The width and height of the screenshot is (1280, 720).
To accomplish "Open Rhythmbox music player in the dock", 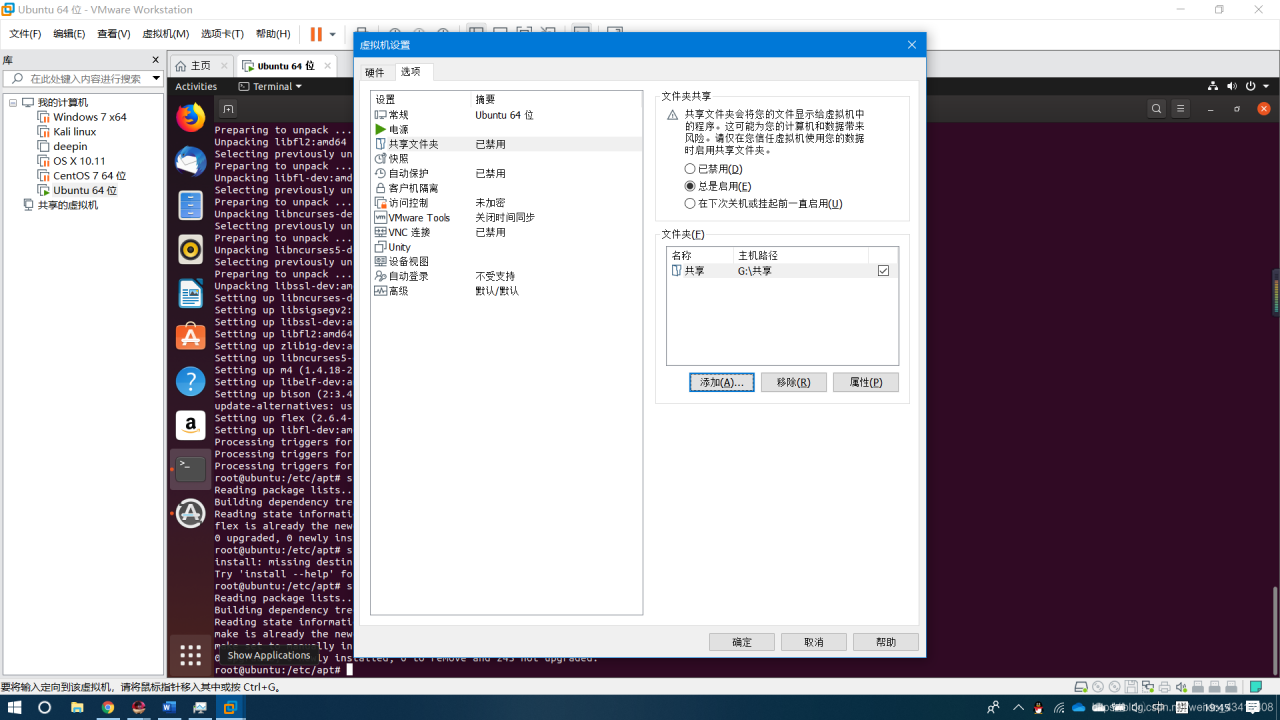I will [x=190, y=249].
